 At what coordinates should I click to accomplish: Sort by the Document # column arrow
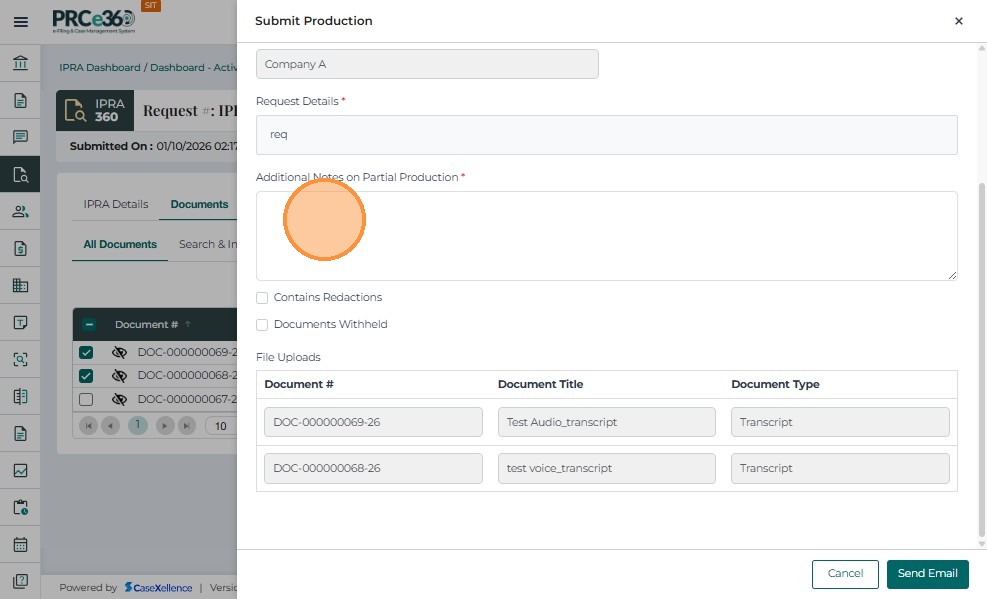tap(187, 325)
